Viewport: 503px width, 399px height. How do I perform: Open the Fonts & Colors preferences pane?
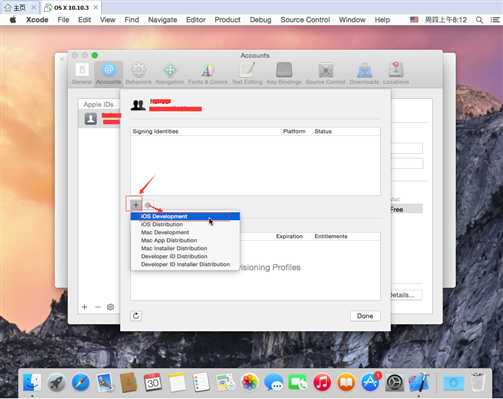click(207, 74)
